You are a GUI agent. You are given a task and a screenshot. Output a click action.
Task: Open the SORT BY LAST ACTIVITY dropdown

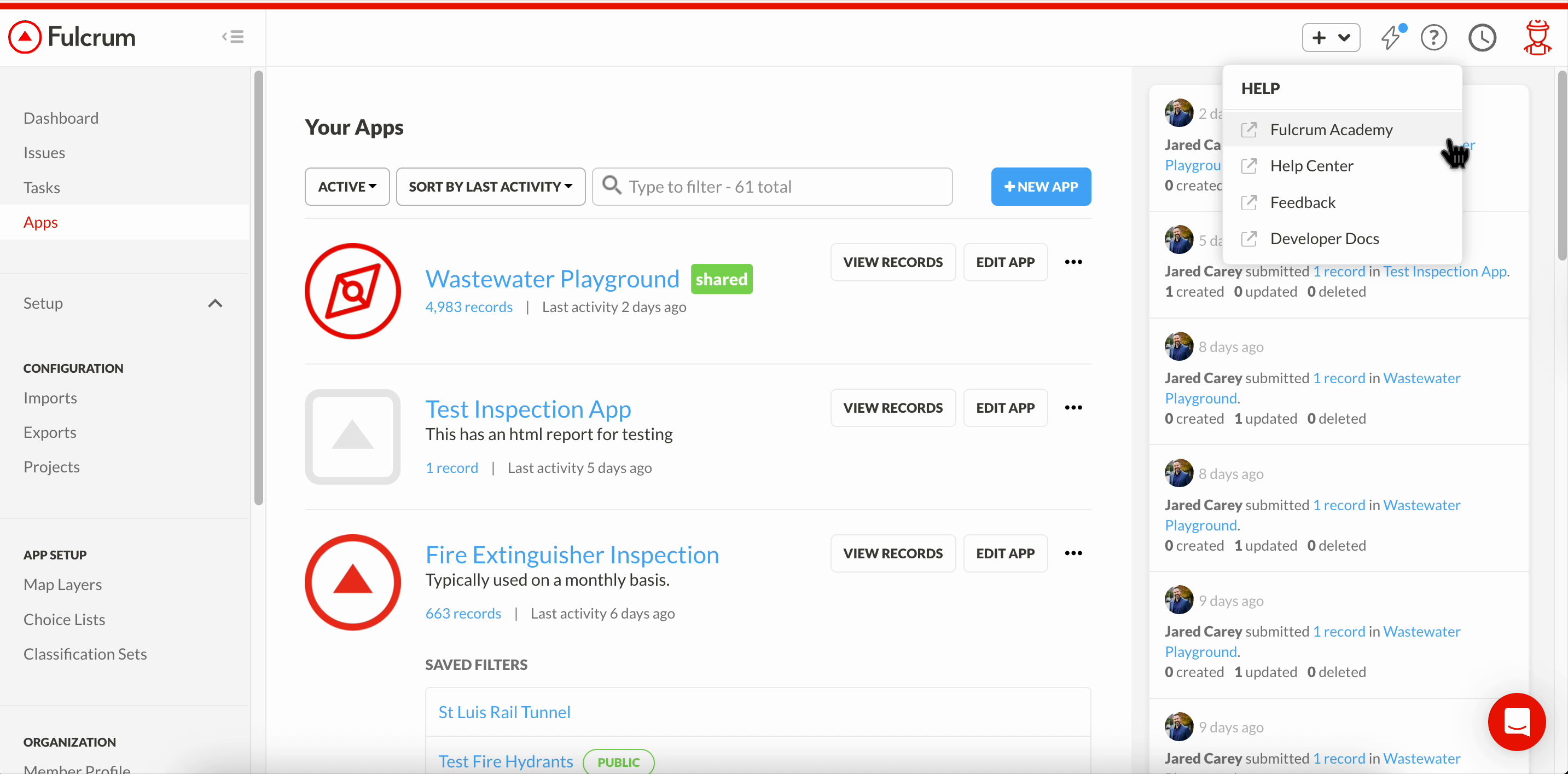click(x=490, y=186)
